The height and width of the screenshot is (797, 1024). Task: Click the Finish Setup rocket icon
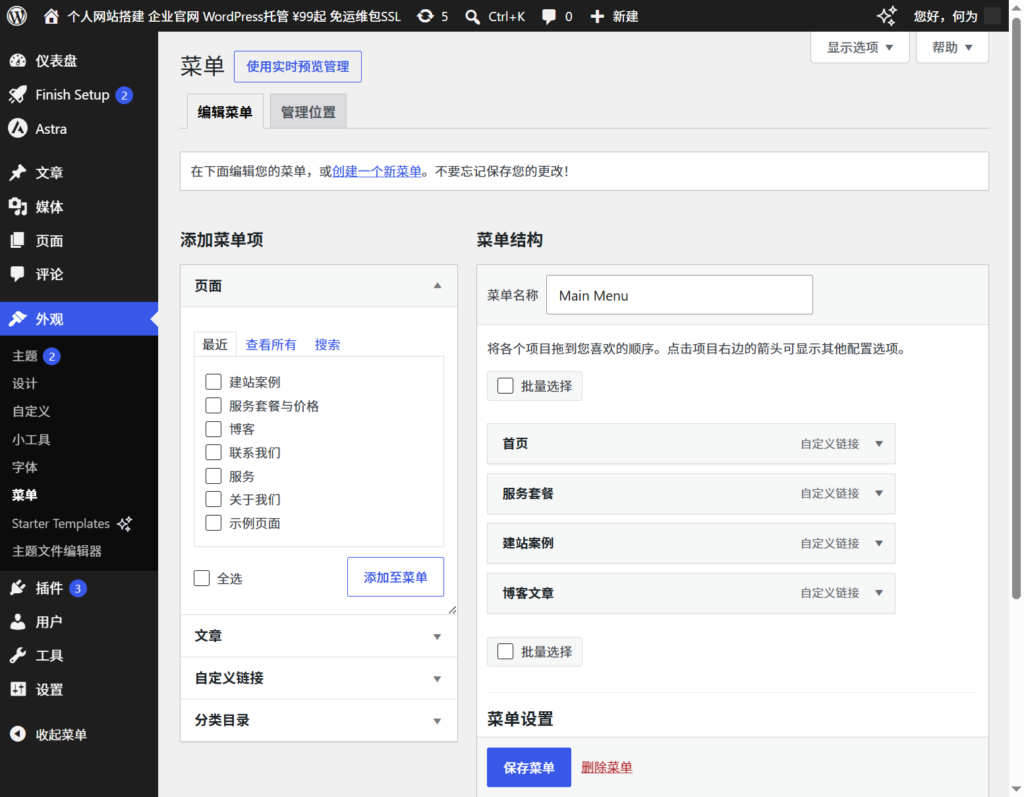coord(18,95)
